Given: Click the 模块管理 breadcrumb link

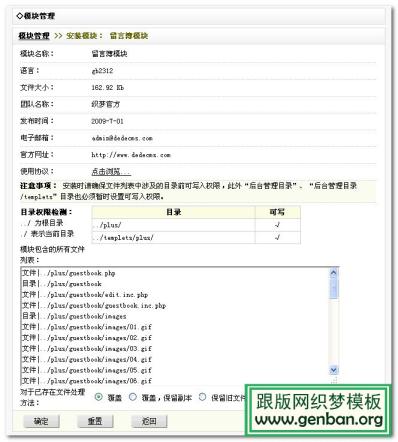Looking at the screenshot, I should pos(34,36).
